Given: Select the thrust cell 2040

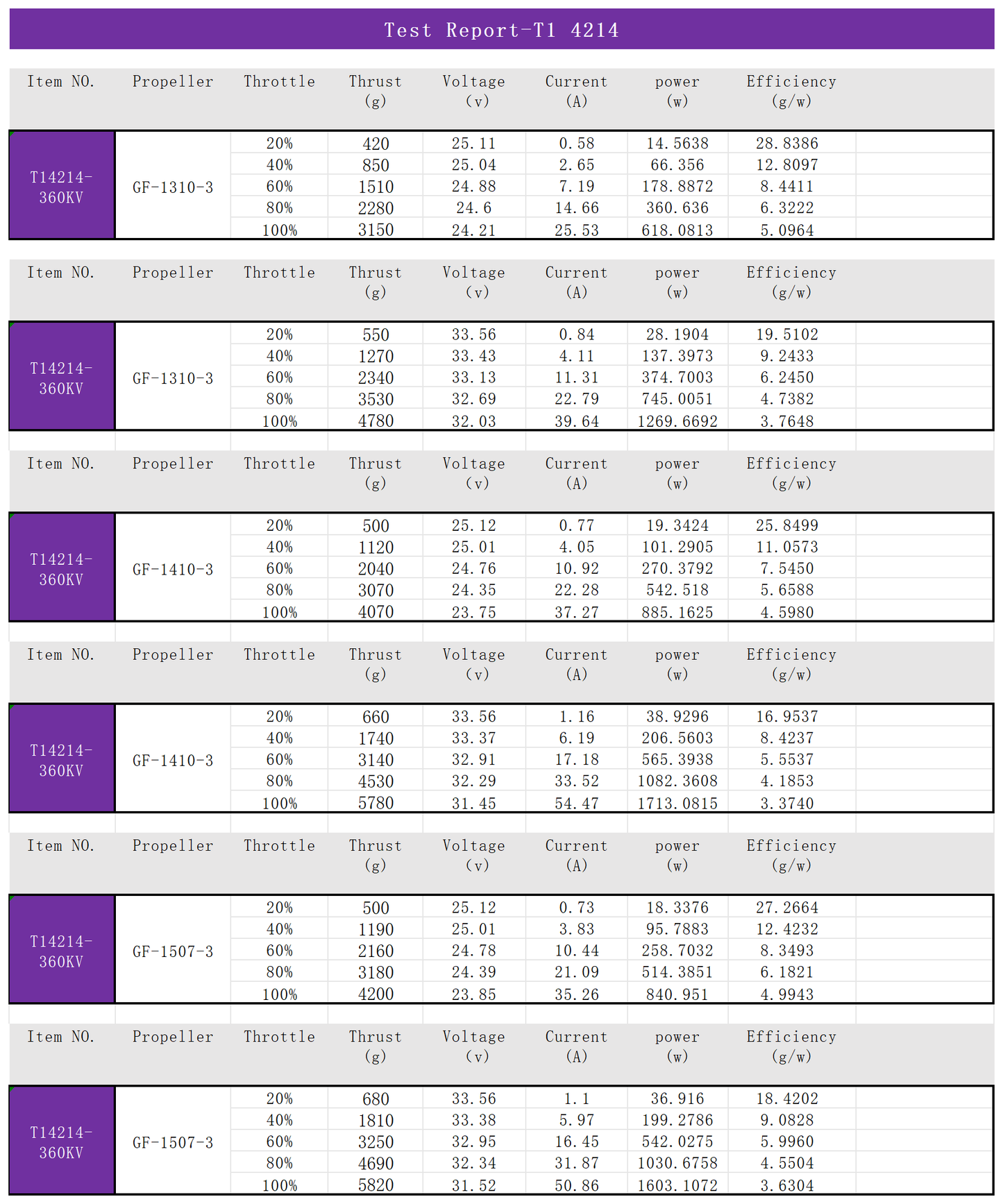Looking at the screenshot, I should point(376,569).
